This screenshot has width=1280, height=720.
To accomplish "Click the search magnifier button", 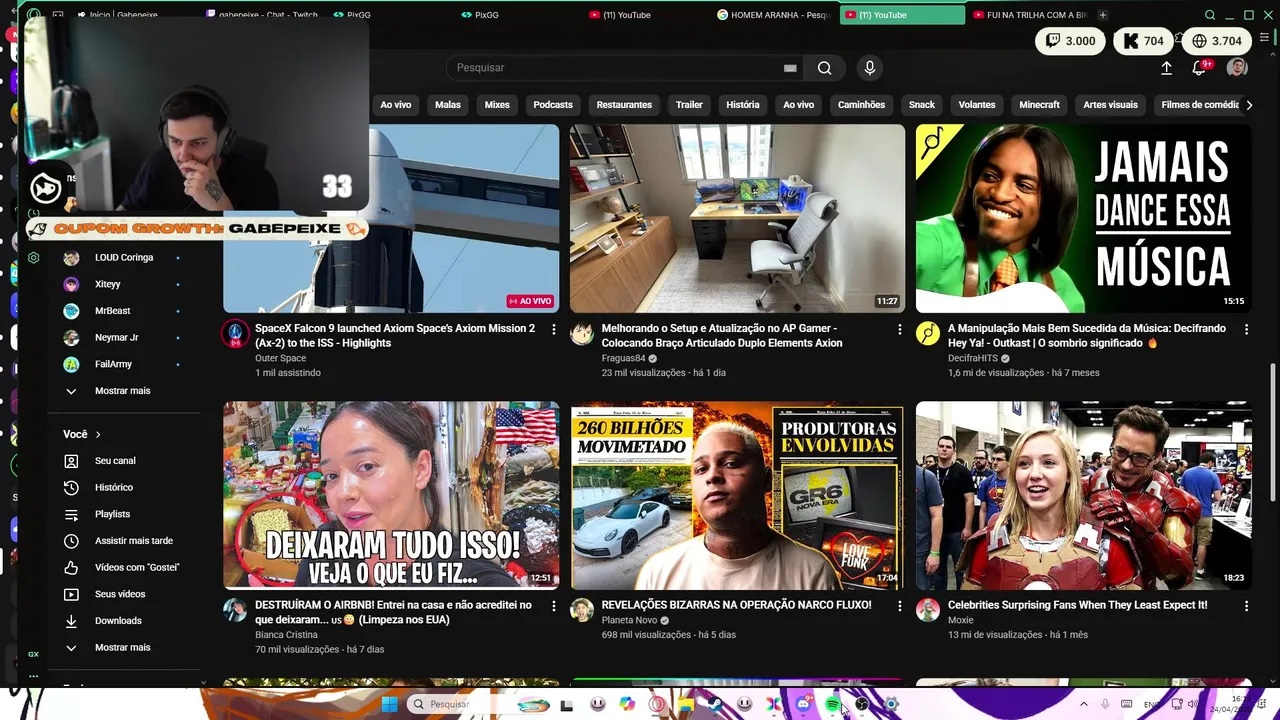I will pyautogui.click(x=824, y=68).
